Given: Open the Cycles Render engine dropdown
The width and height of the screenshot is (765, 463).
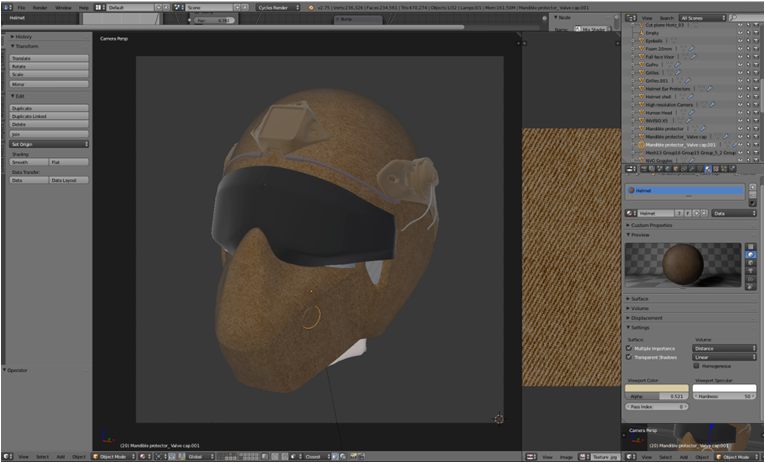Looking at the screenshot, I should [275, 7].
